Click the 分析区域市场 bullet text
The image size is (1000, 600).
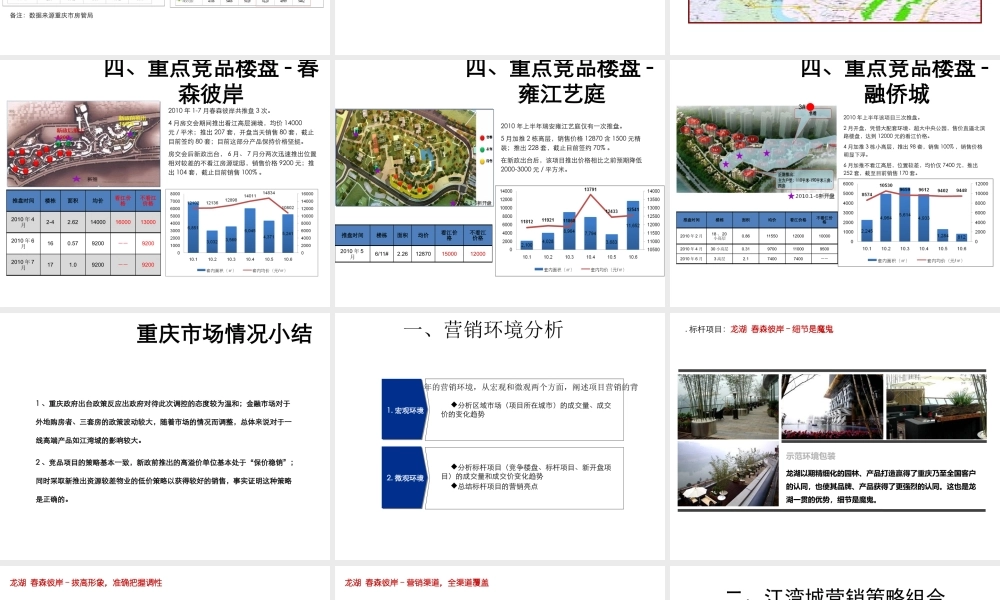click(526, 409)
